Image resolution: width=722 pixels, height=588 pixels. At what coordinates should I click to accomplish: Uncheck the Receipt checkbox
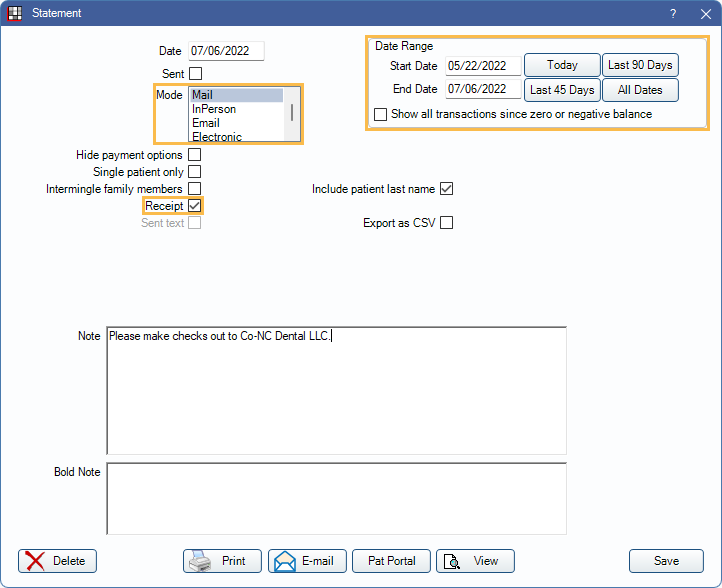(x=195, y=205)
